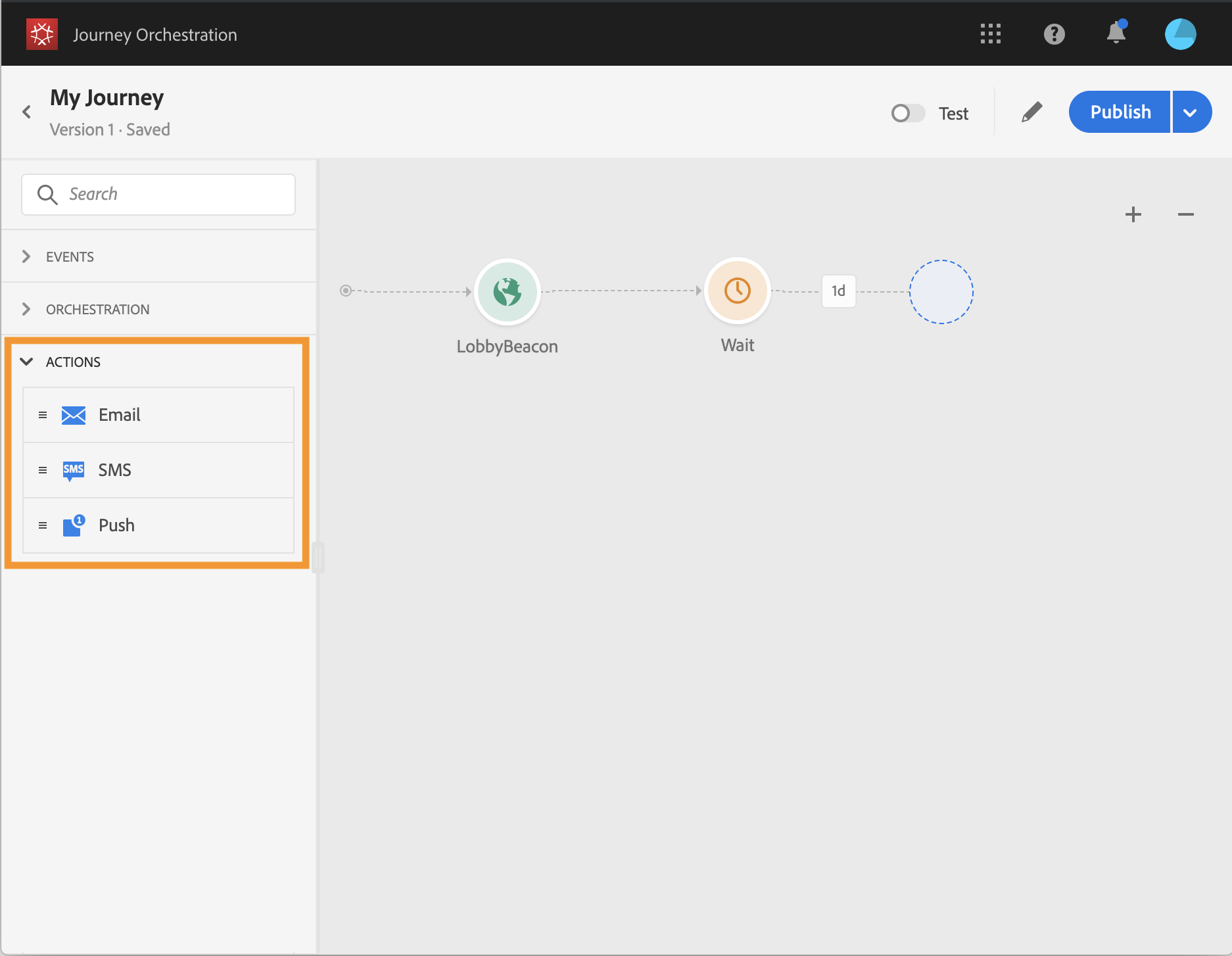Select the Email action item
Screen dimensions: 1232x956
click(x=158, y=415)
